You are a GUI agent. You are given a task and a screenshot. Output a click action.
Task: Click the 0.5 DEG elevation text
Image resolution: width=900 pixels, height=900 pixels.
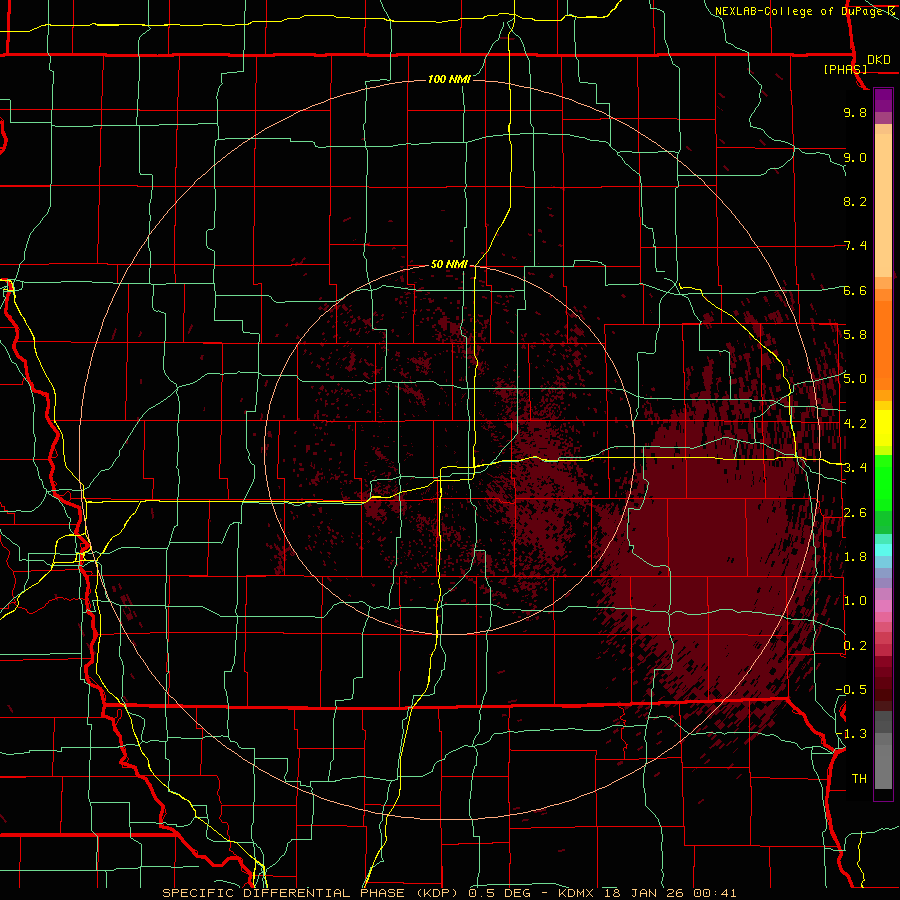click(x=501, y=893)
